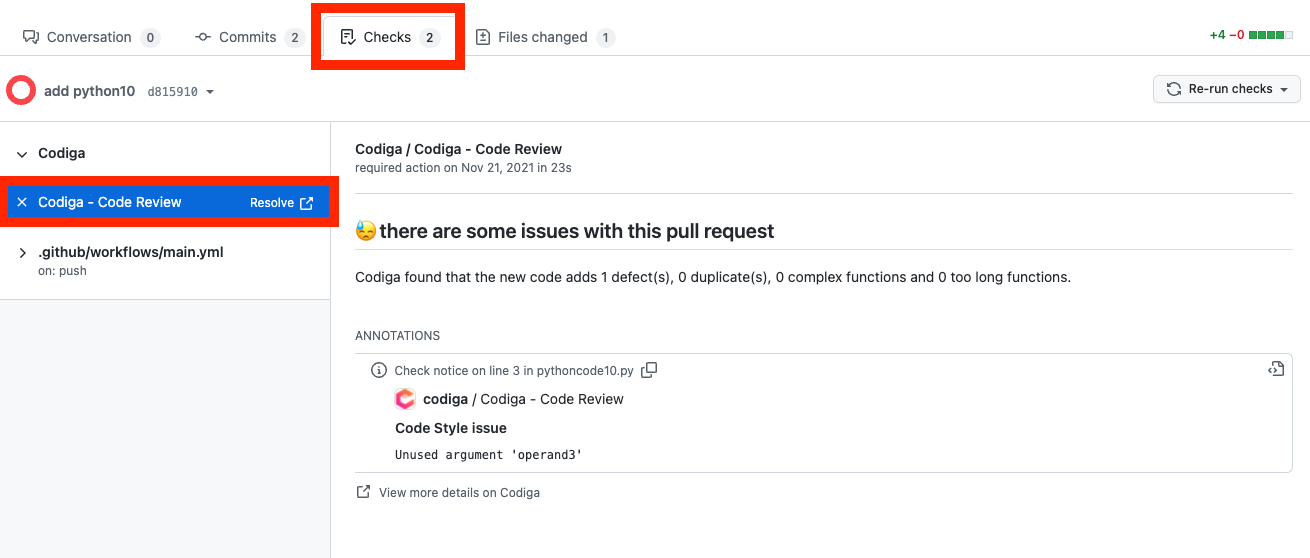Switch to the Conversation tab

tap(90, 37)
